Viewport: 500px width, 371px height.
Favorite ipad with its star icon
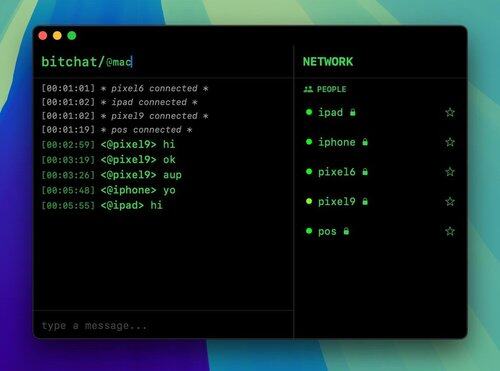click(450, 112)
